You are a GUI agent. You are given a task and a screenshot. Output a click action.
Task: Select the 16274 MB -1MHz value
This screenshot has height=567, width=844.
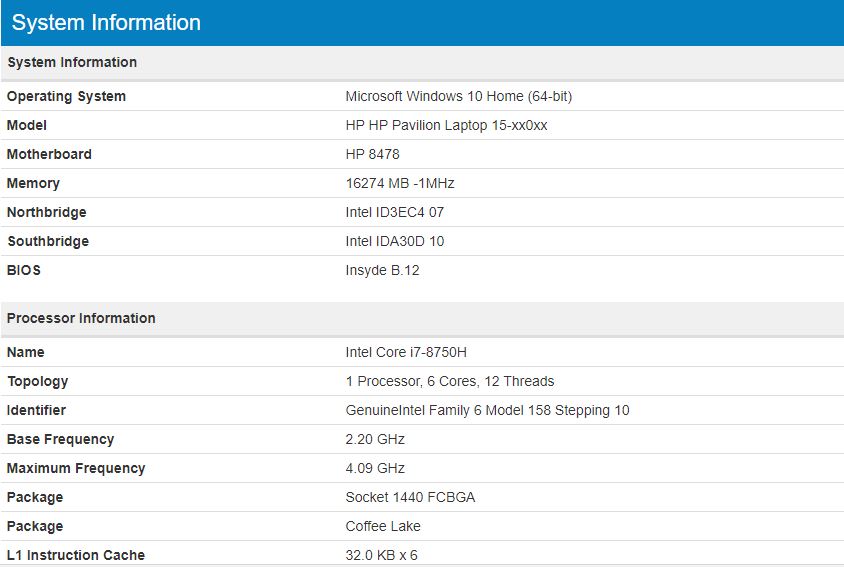coord(400,184)
